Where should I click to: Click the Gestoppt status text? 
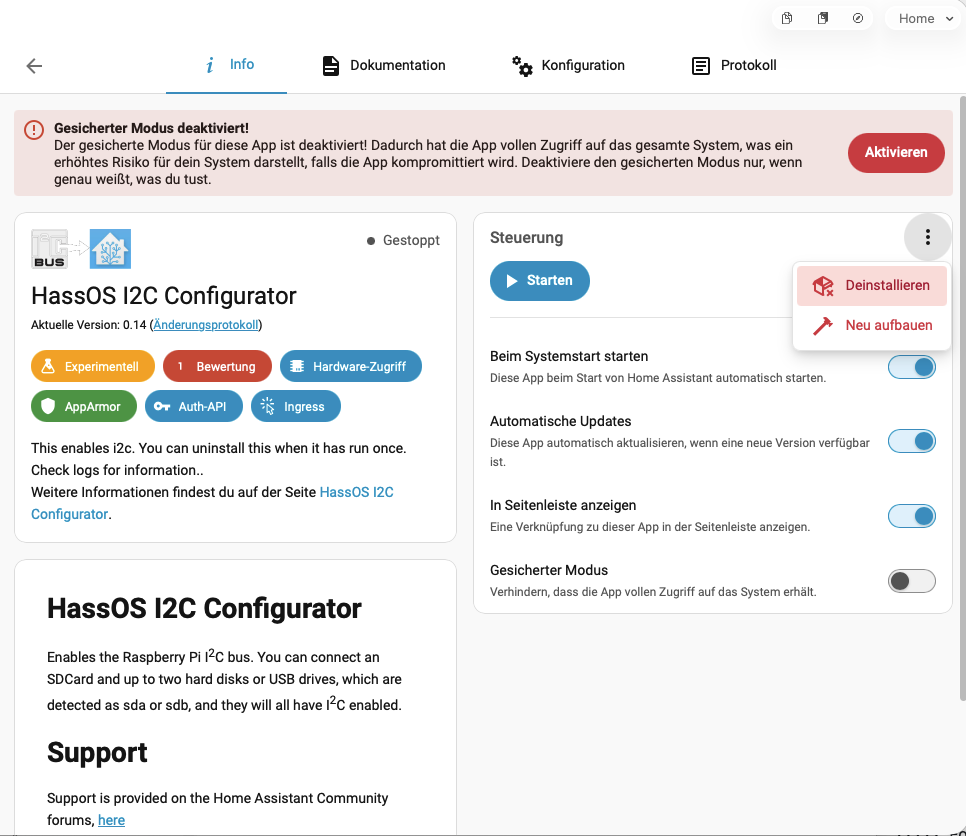(411, 240)
